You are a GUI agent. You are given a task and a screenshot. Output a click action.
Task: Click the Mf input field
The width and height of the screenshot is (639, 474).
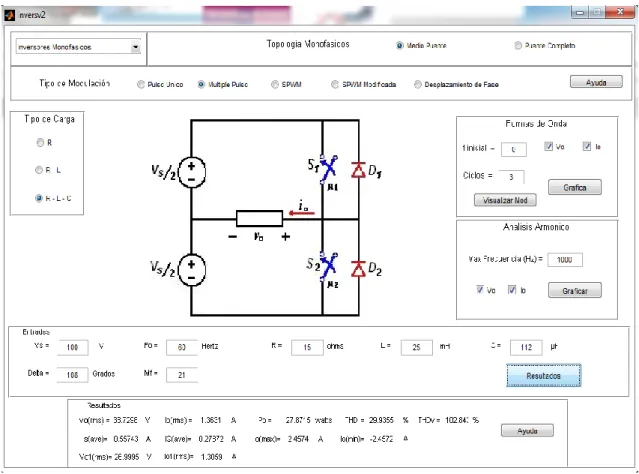click(x=182, y=375)
